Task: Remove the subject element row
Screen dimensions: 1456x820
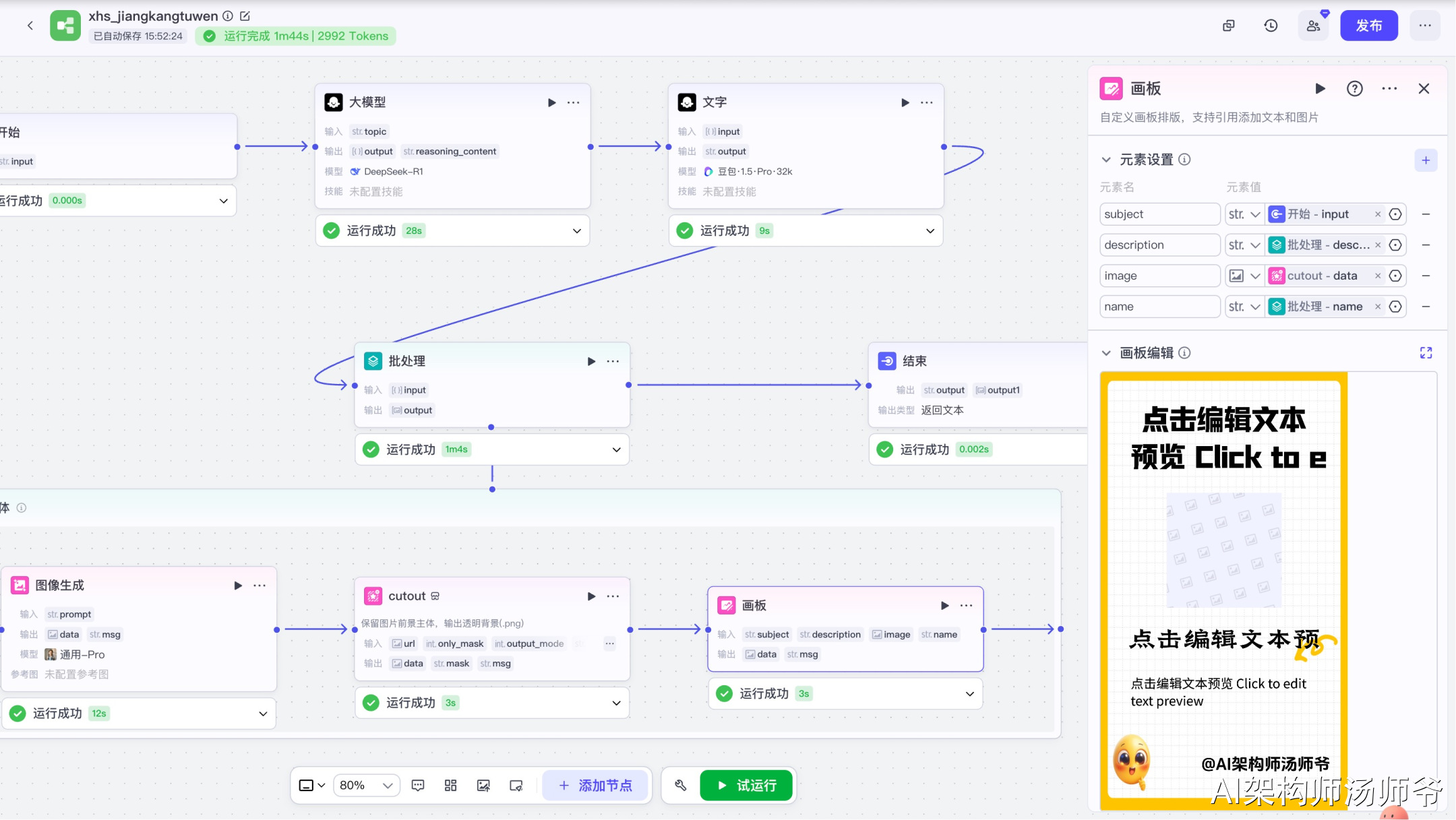Action: click(x=1426, y=214)
